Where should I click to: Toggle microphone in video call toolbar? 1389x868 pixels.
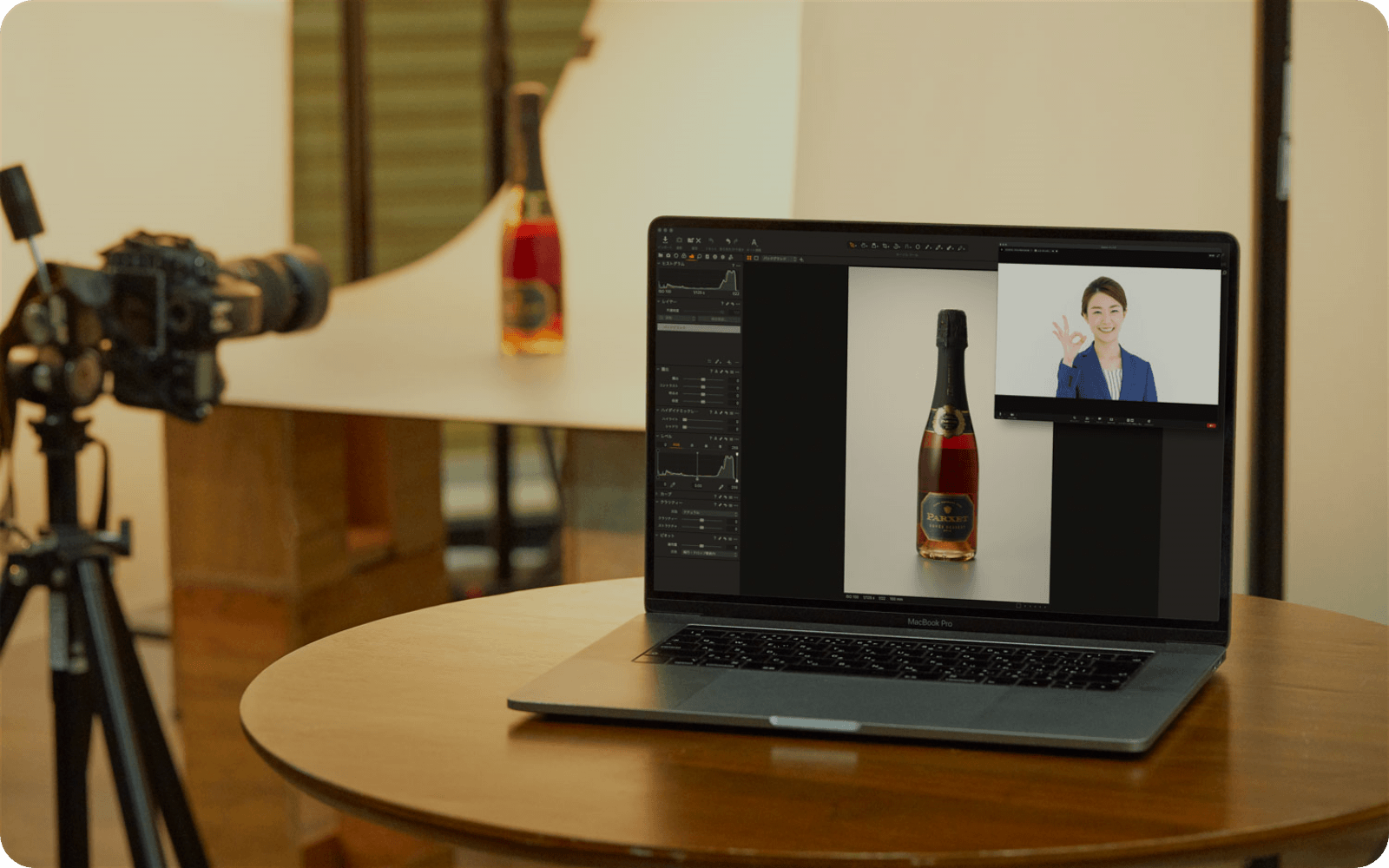1000,414
